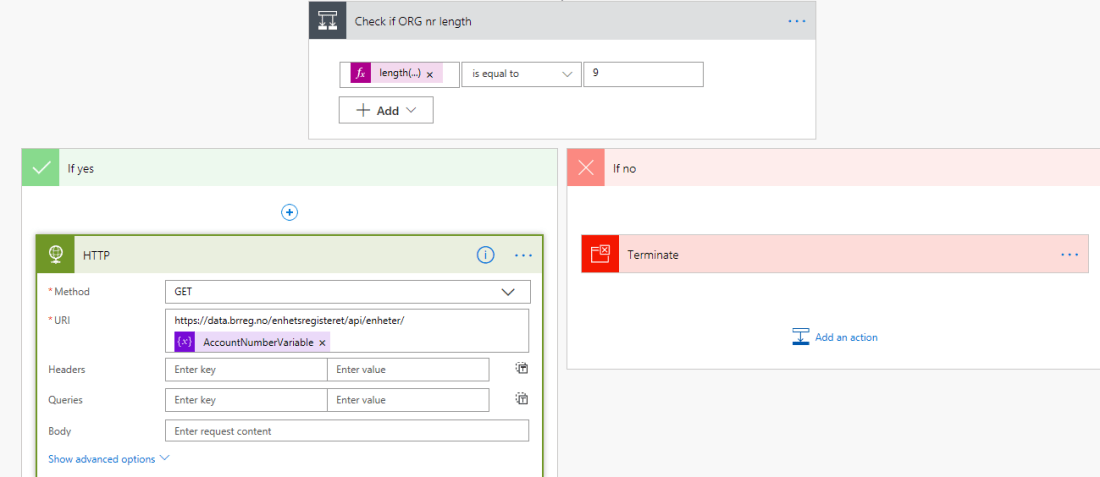This screenshot has width=1100, height=477.
Task: Switch Headers to text mode icon
Action: pos(522,368)
